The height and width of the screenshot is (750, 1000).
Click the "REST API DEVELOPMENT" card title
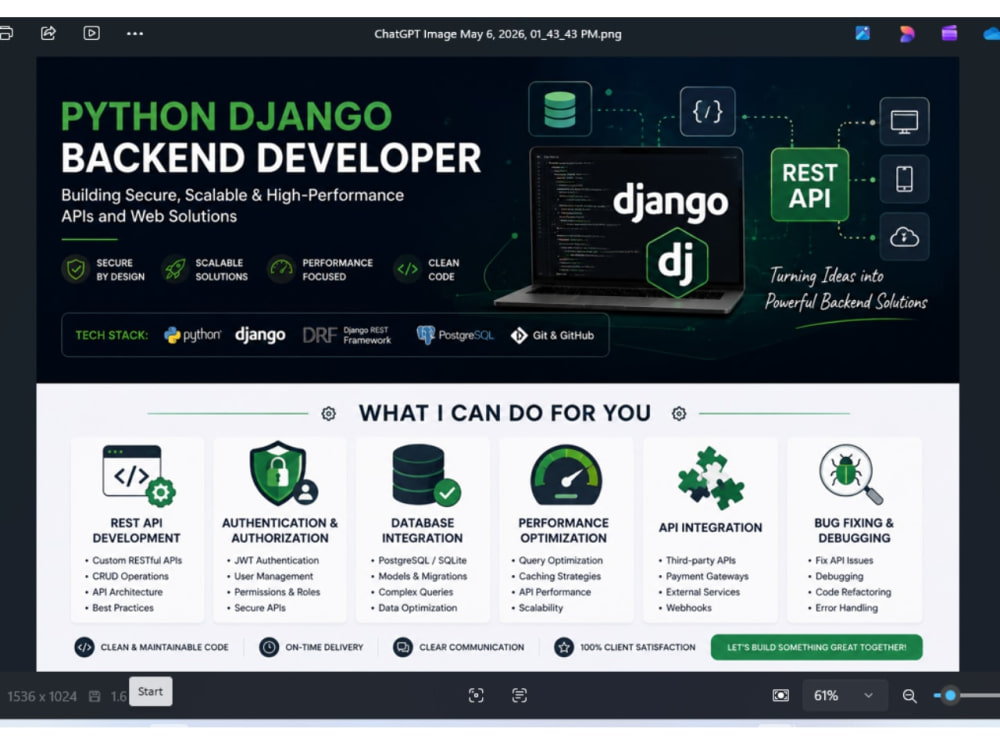tap(136, 530)
